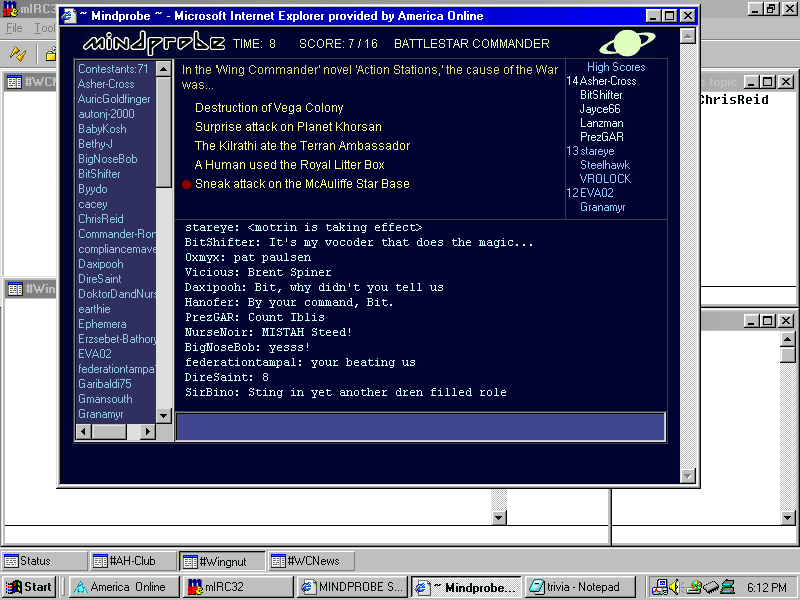This screenshot has width=800, height=600.
Task: Select DireSaint in the contestants list
Action: [x=100, y=279]
